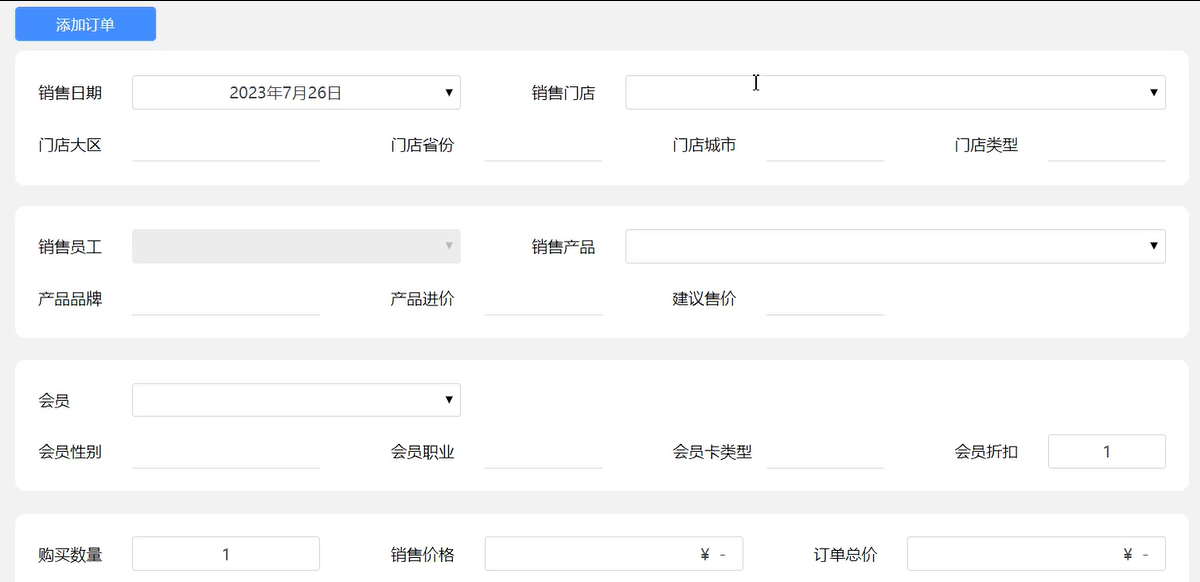Viewport: 1200px width, 582px height.
Task: Click the 会员折扣 input box
Action: tap(1107, 452)
